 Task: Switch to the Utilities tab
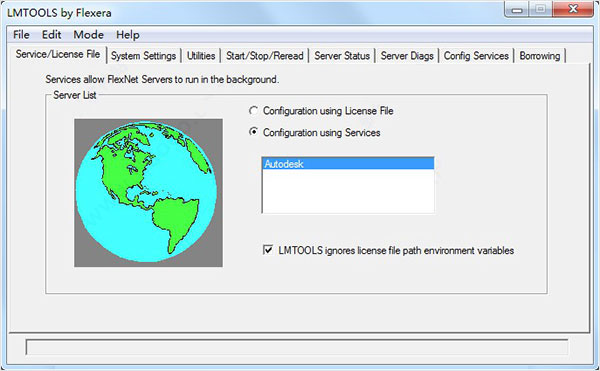pyautogui.click(x=201, y=56)
